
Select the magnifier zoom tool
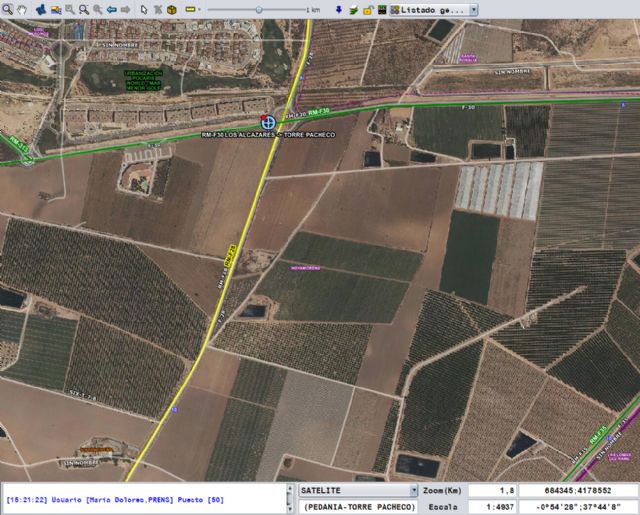pyautogui.click(x=8, y=9)
